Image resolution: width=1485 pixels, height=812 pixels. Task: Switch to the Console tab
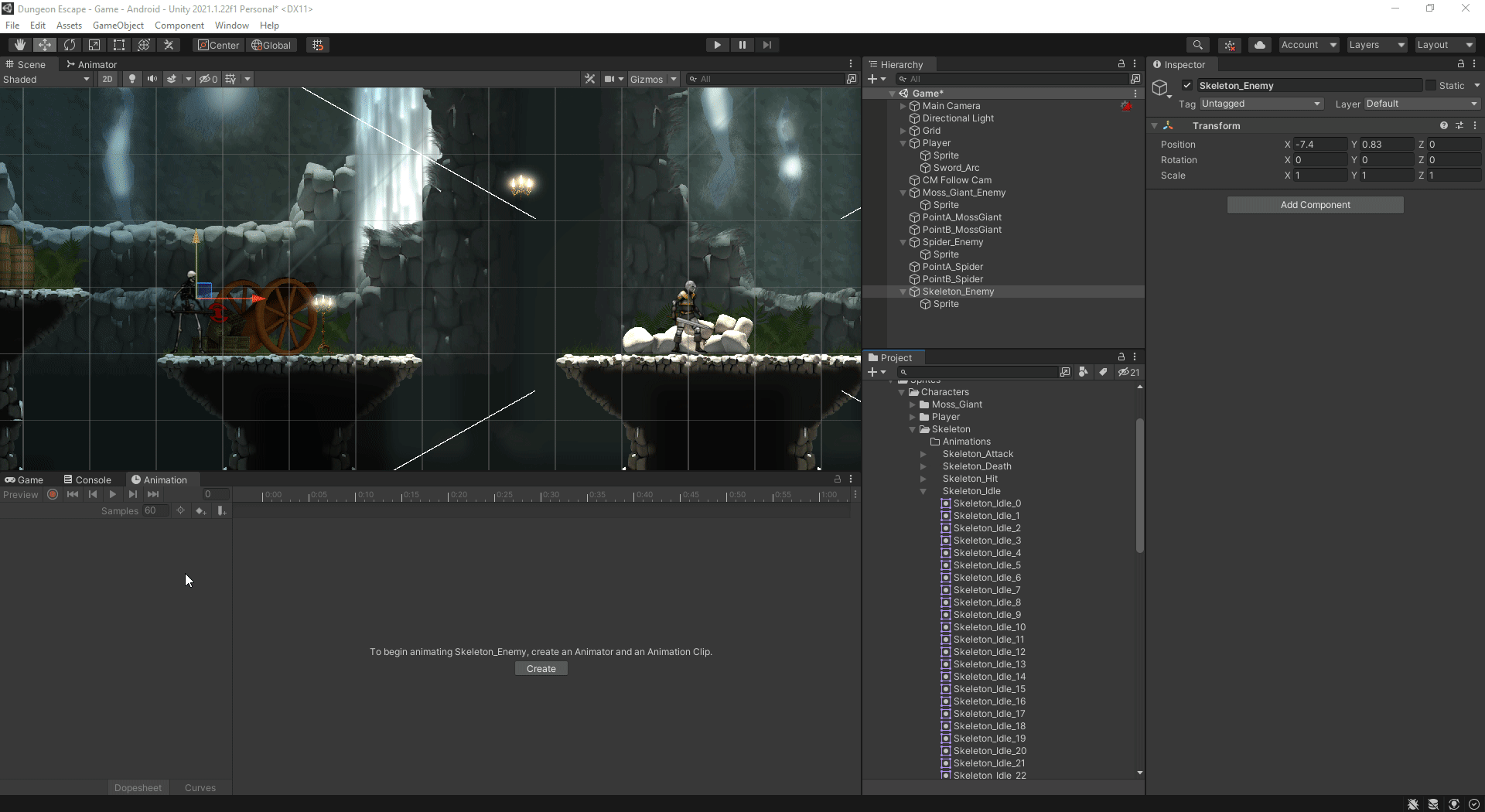point(87,479)
